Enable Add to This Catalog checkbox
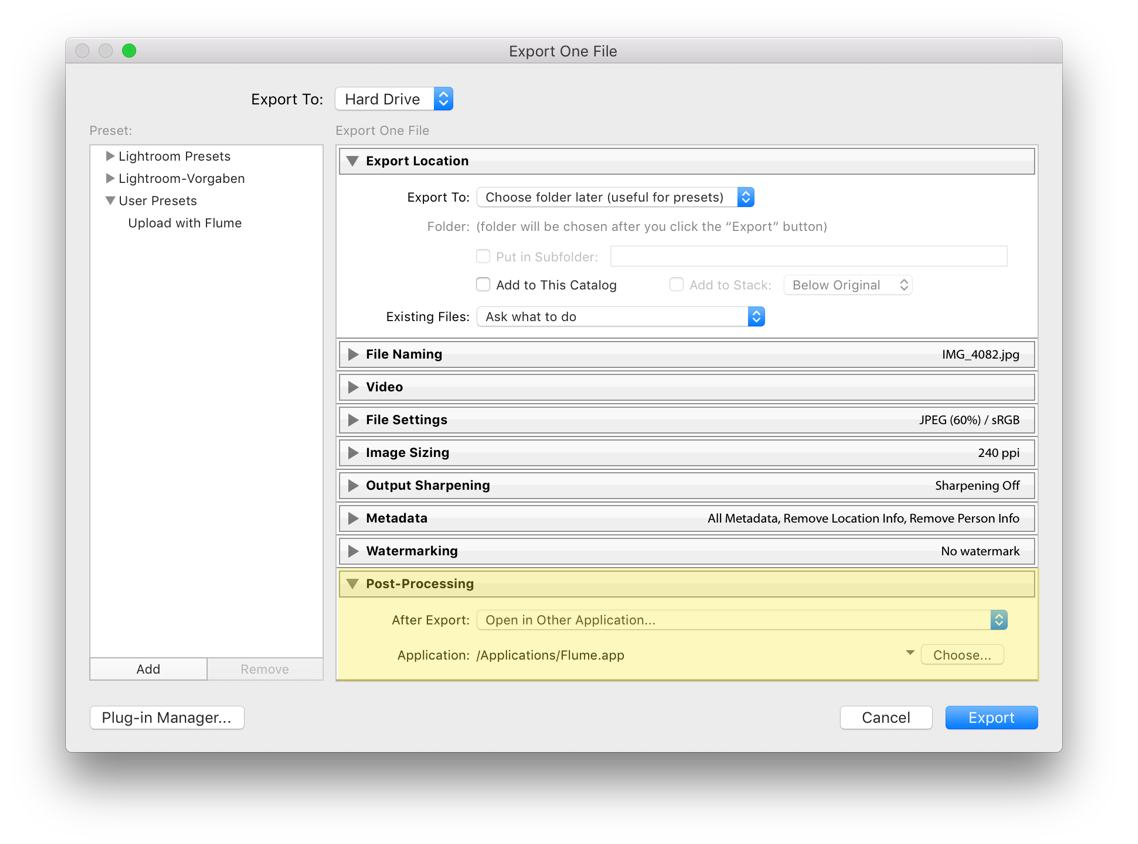The height and width of the screenshot is (844, 1138). click(x=483, y=284)
